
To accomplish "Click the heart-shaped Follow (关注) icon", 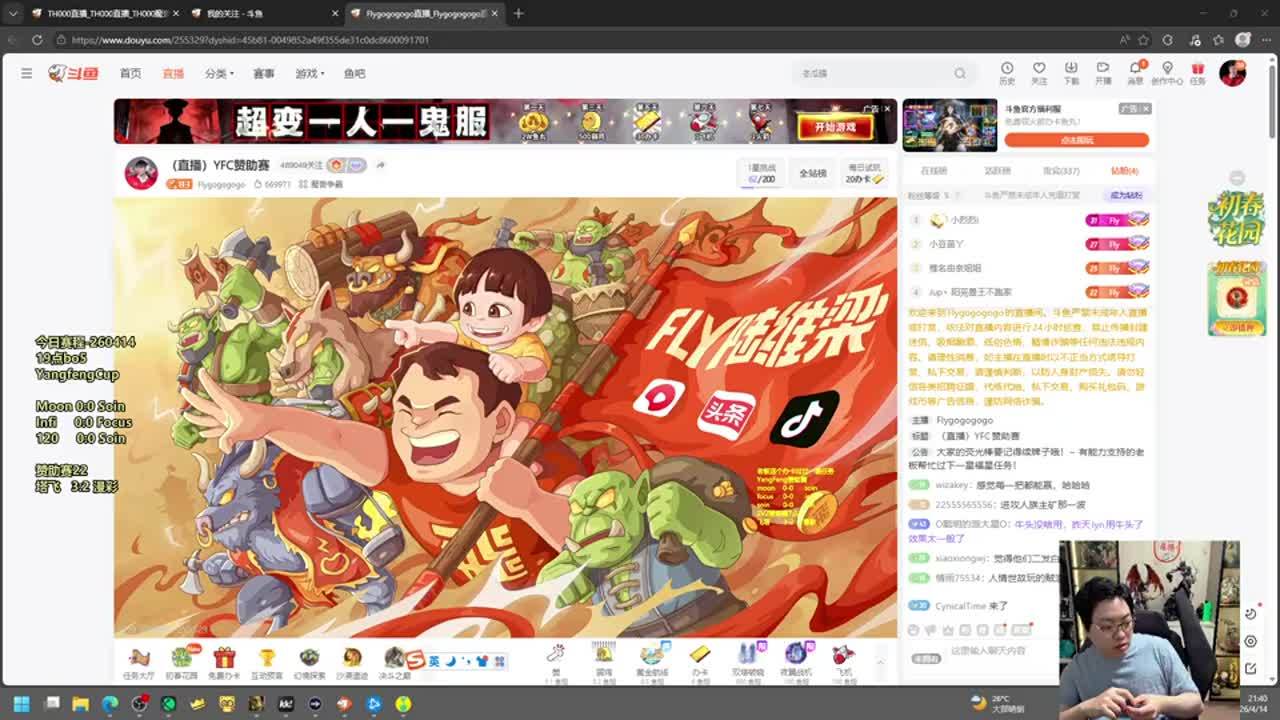I will click(x=1039, y=72).
